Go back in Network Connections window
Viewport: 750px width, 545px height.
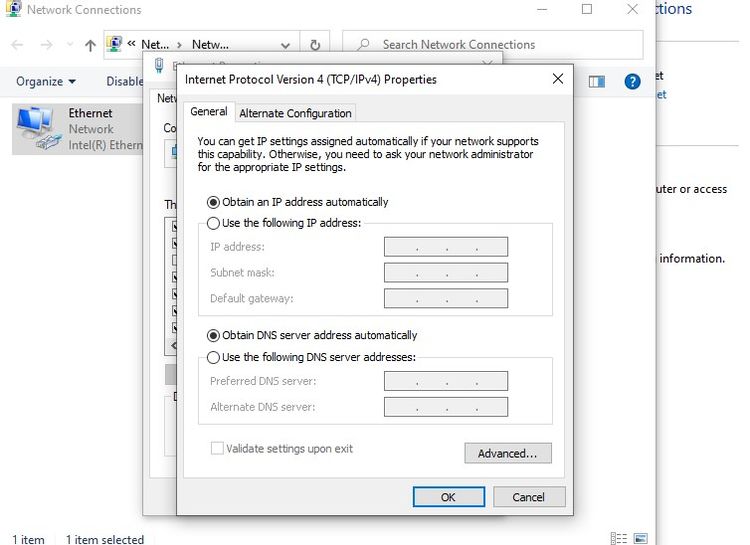tap(17, 45)
